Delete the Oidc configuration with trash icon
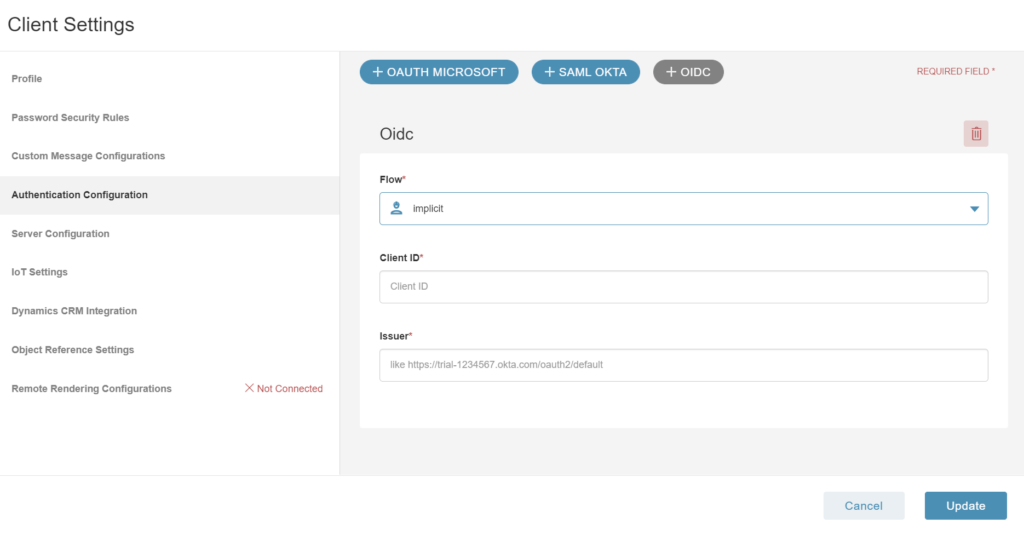This screenshot has height=541, width=1024. 976,133
